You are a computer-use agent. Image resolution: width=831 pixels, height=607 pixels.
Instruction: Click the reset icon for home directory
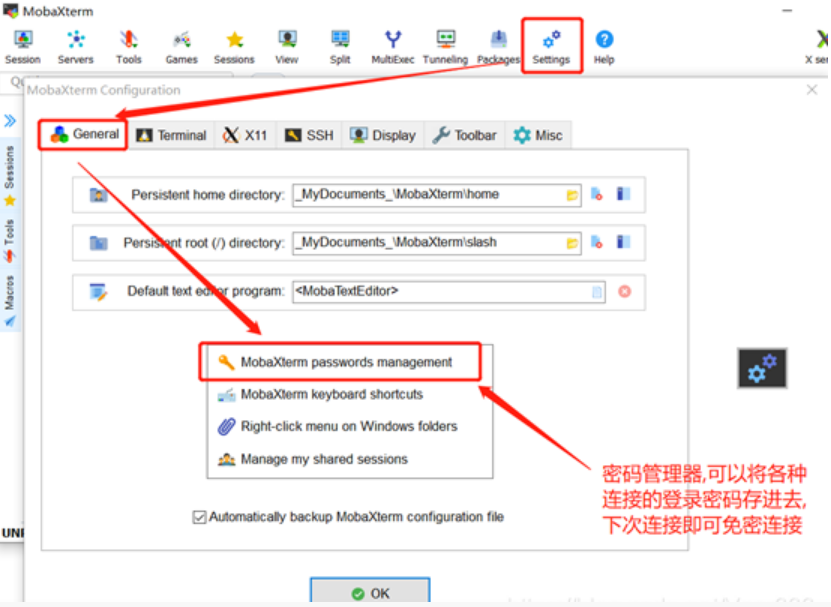click(597, 194)
